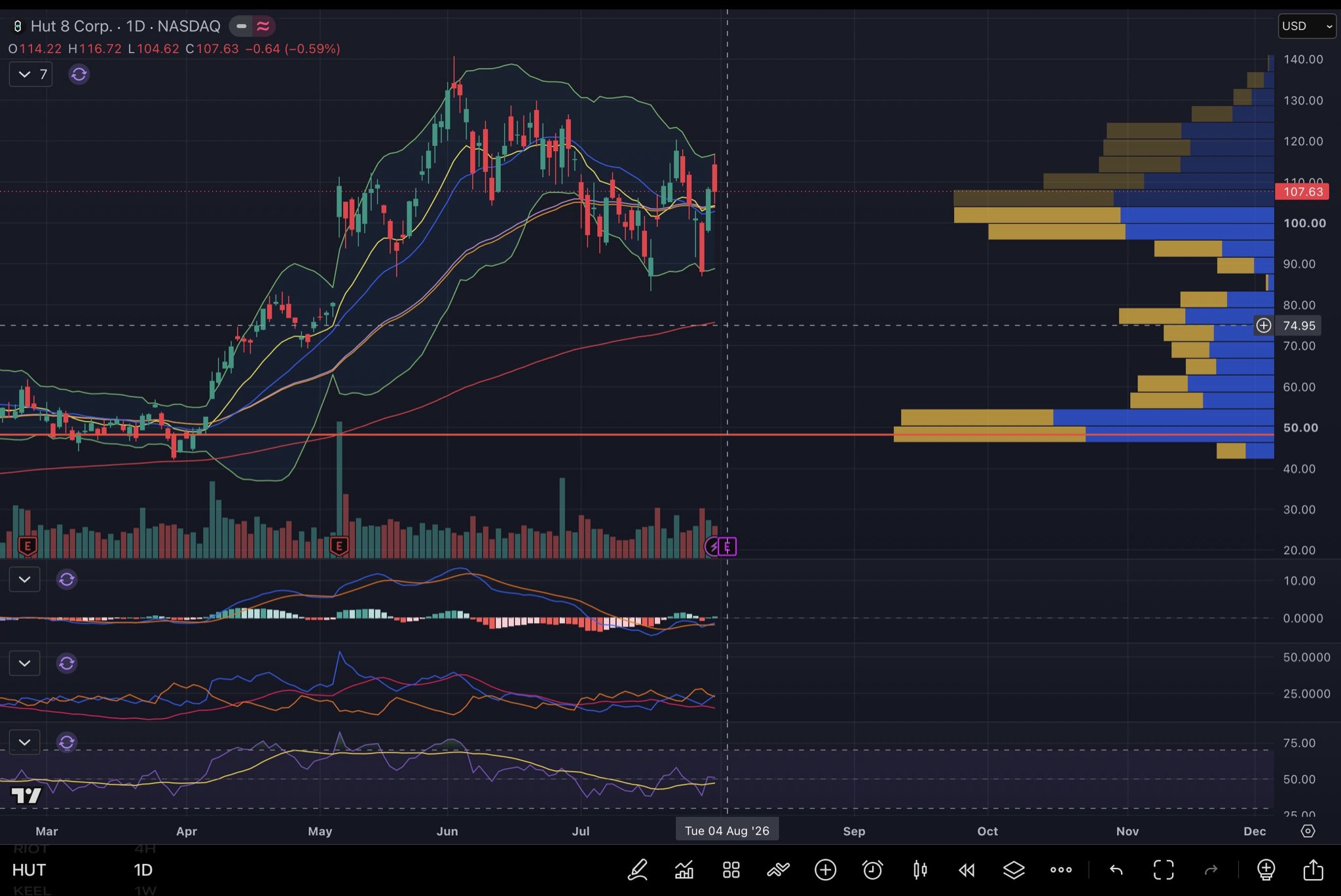This screenshot has height=896, width=1341.
Task: Expand the indicator legend showing 7
Action: pyautogui.click(x=31, y=75)
